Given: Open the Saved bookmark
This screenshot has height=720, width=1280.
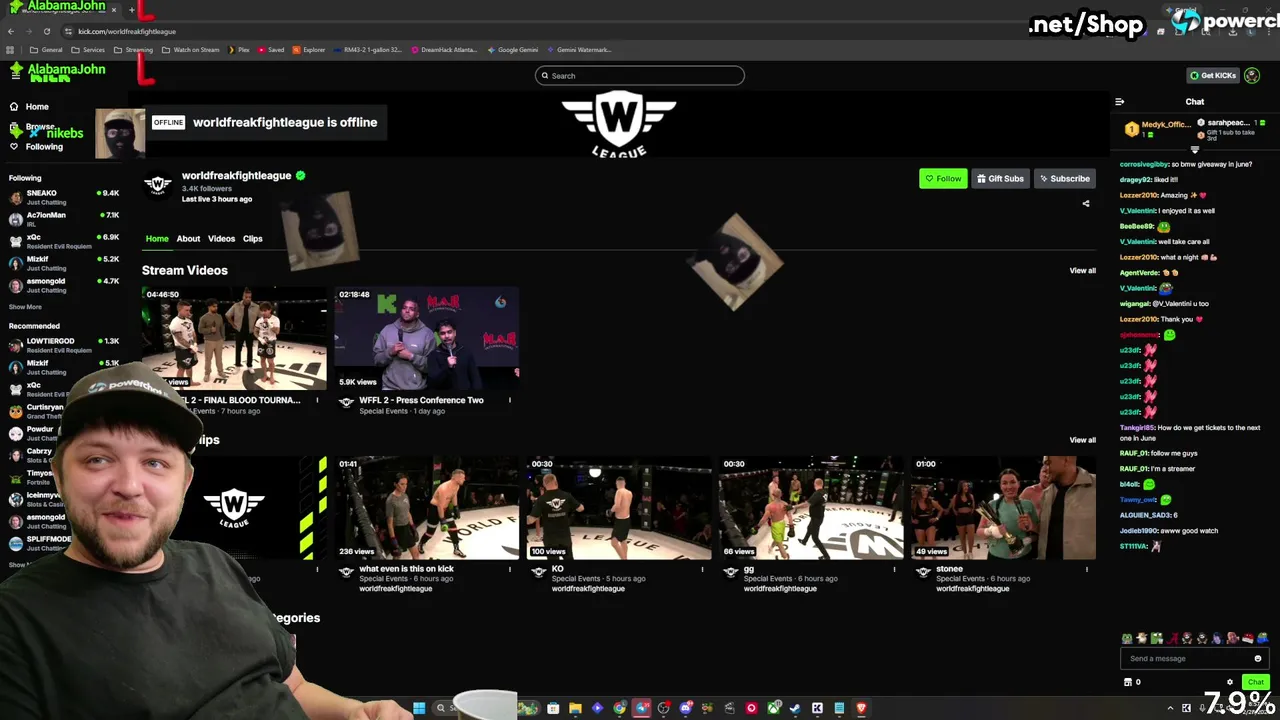Looking at the screenshot, I should tap(271, 50).
